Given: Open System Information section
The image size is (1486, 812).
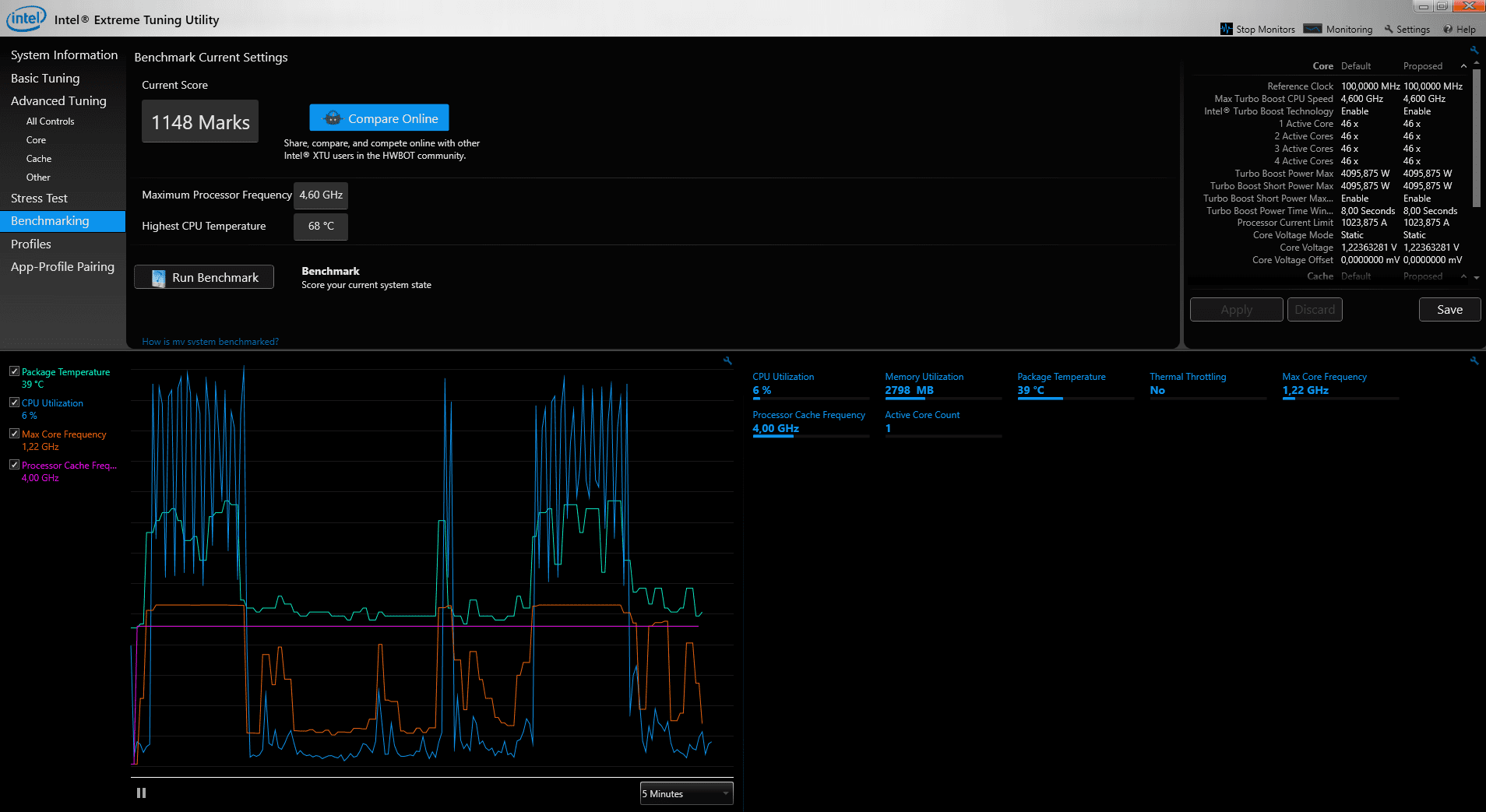Looking at the screenshot, I should coord(64,55).
